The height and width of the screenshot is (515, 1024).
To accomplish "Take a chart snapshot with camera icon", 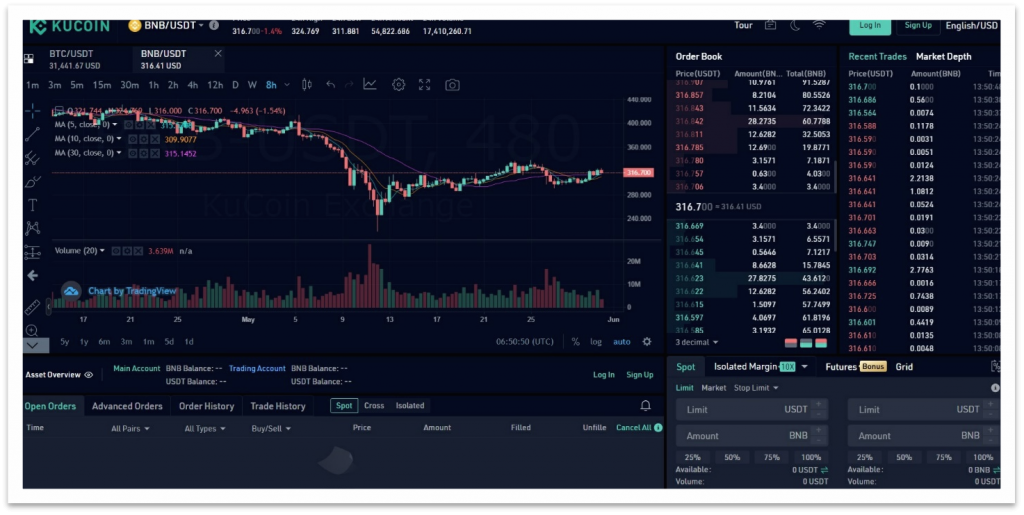I will pyautogui.click(x=452, y=85).
